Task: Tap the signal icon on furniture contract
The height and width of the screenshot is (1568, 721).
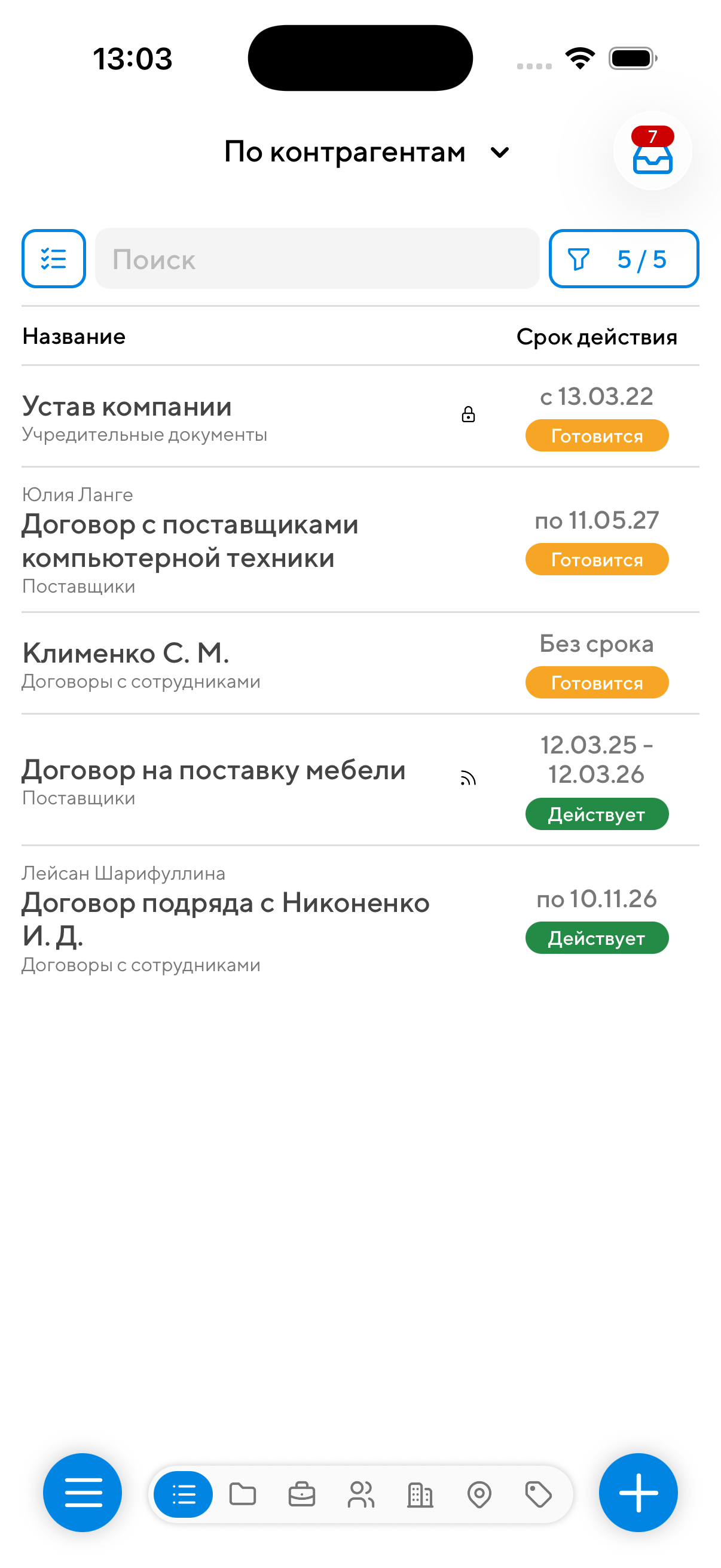Action: (468, 778)
